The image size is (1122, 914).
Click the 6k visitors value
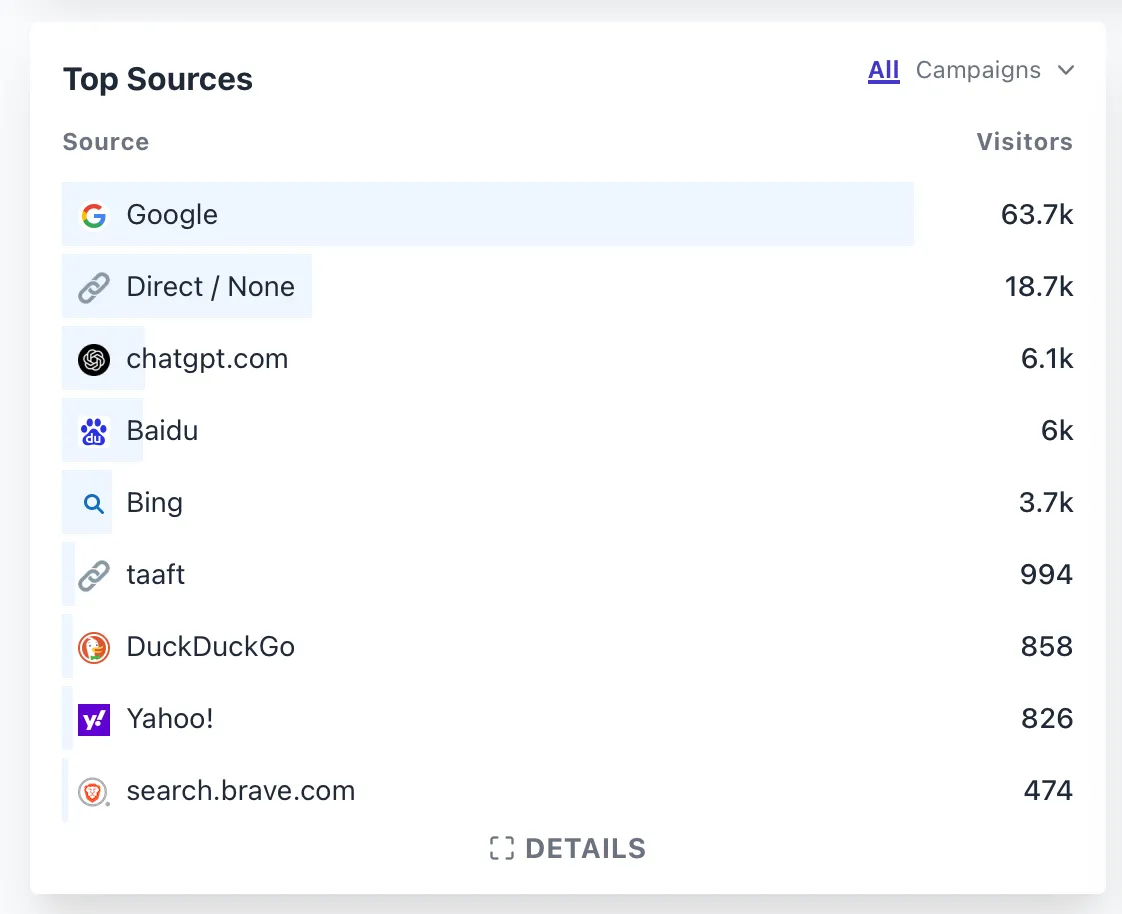pos(1057,431)
